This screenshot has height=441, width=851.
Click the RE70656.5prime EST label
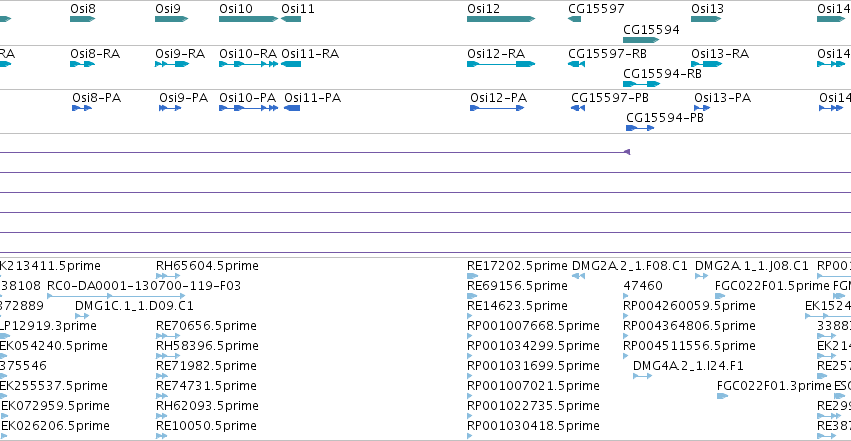point(206,326)
